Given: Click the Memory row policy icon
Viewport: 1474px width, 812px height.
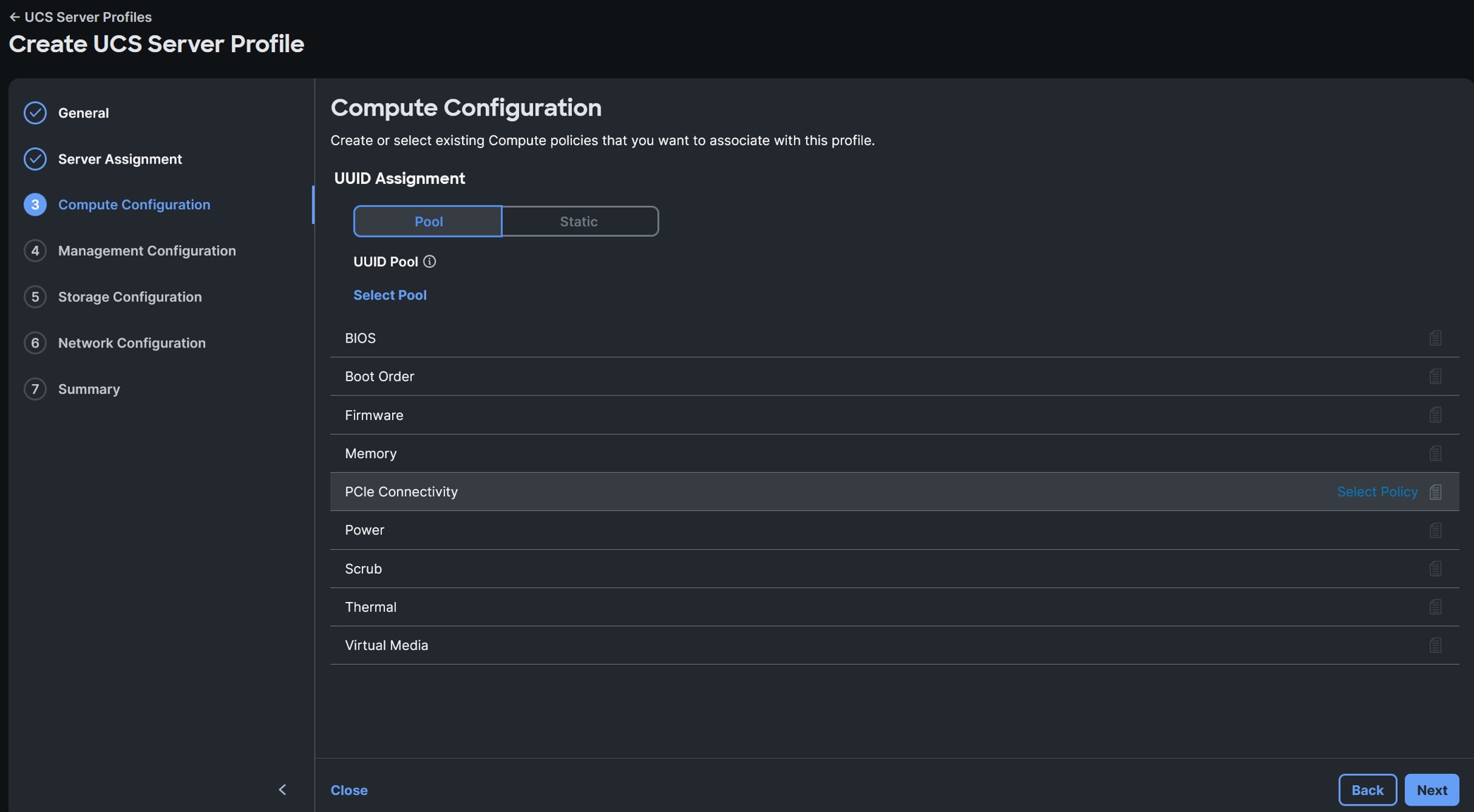Looking at the screenshot, I should click(1435, 453).
